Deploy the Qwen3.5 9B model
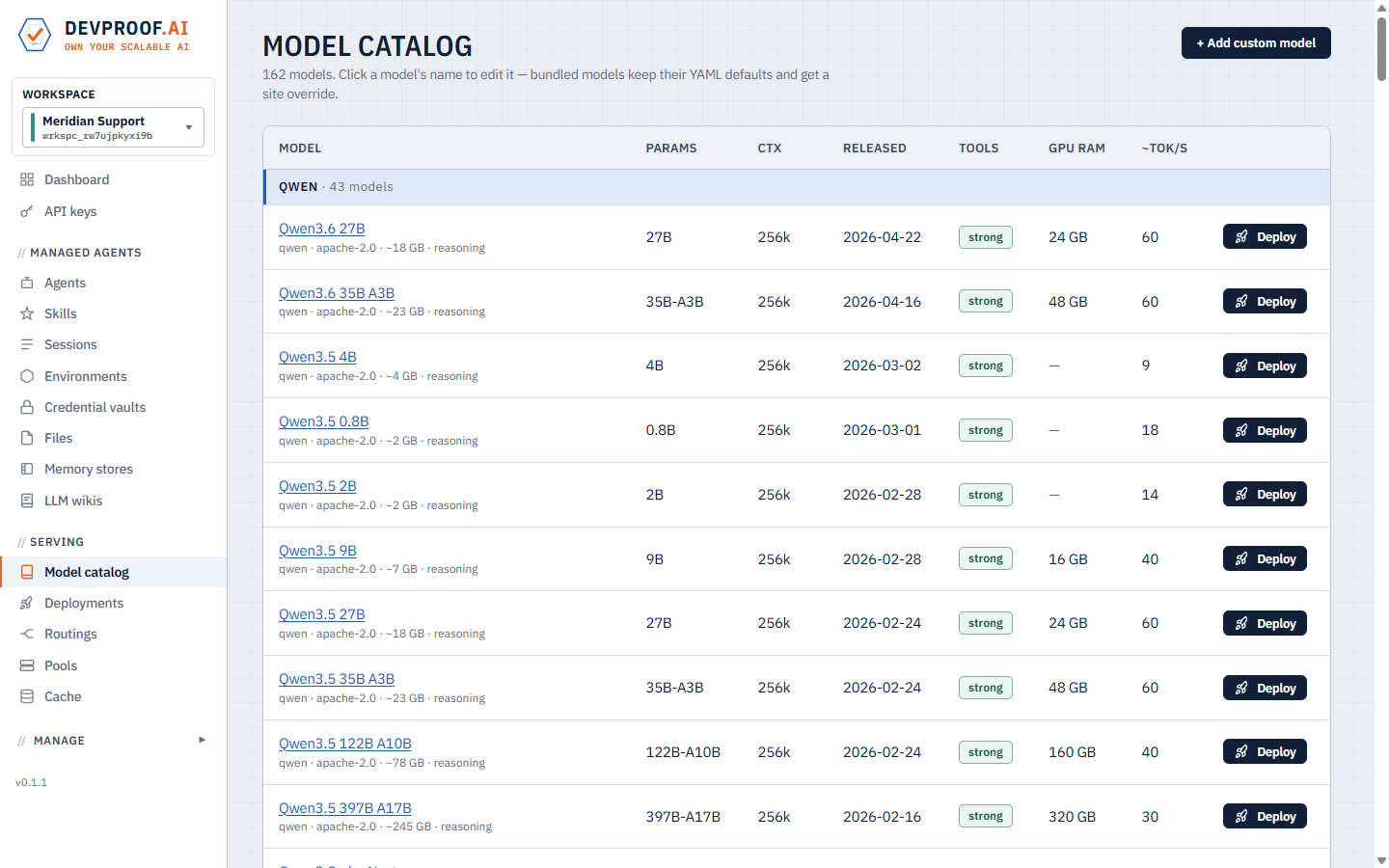The height and width of the screenshot is (868, 1389). (x=1265, y=558)
